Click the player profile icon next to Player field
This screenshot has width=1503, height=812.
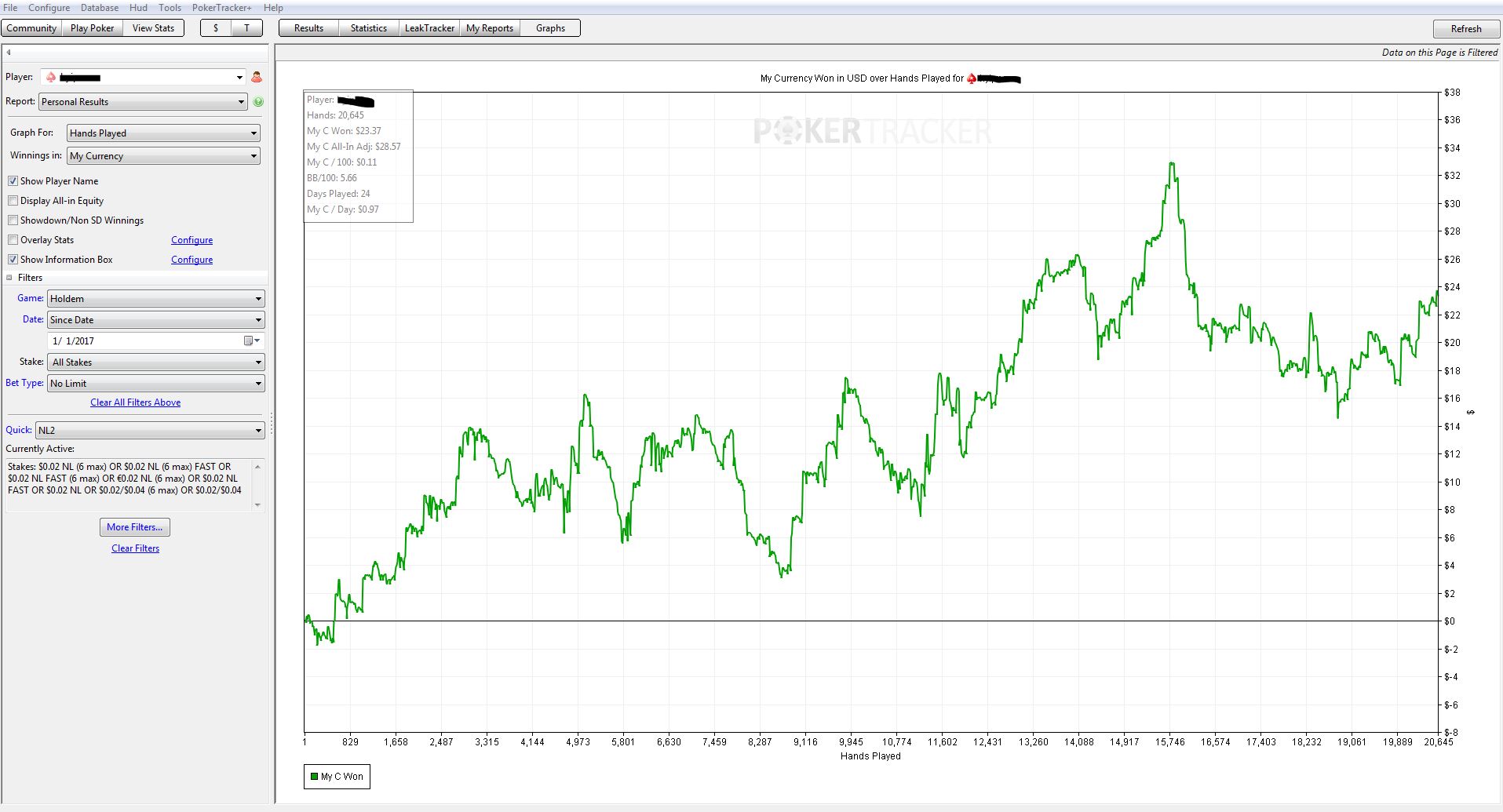point(257,77)
